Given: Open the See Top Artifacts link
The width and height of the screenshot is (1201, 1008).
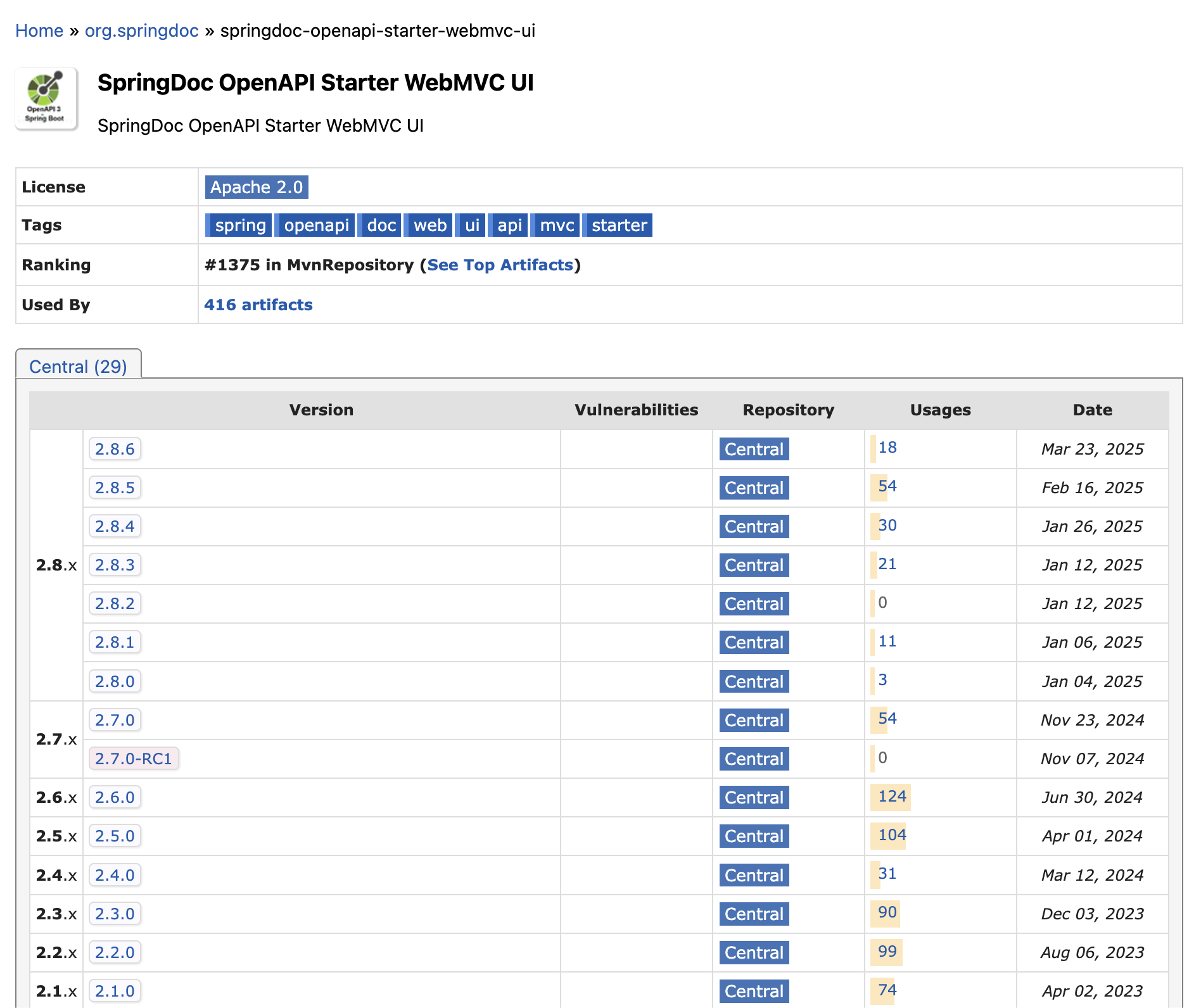Looking at the screenshot, I should (x=500, y=265).
